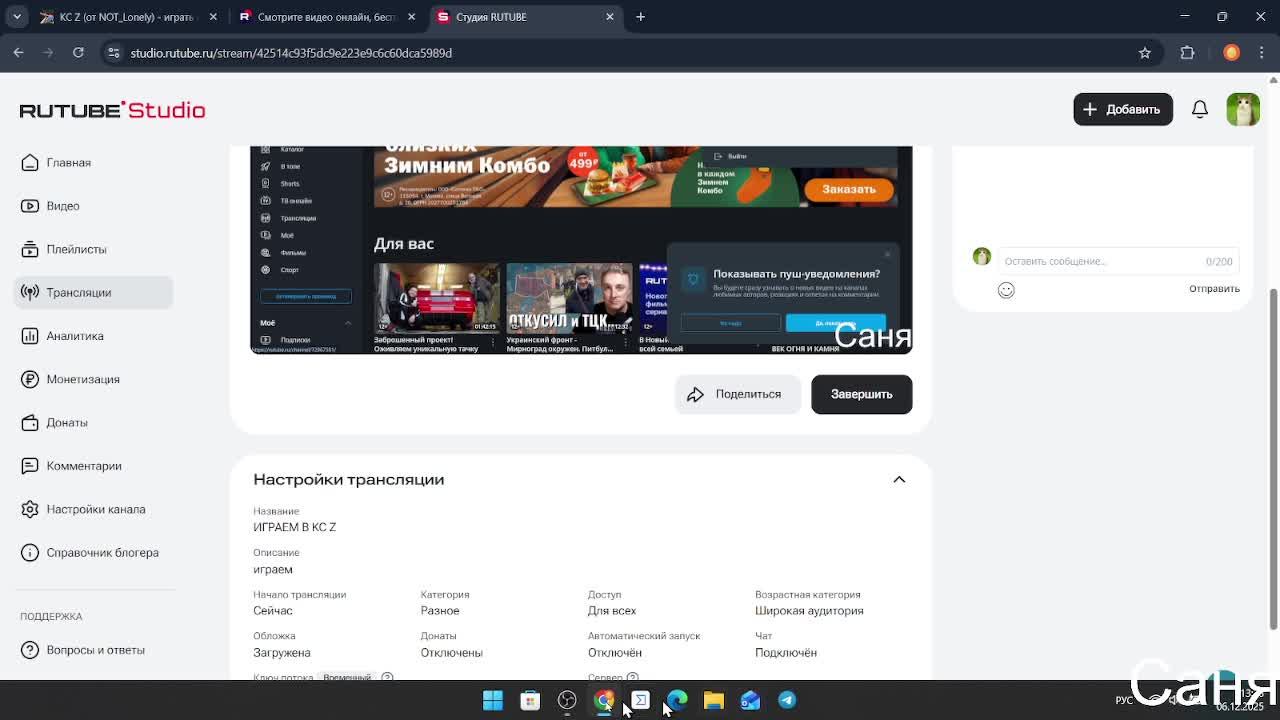This screenshot has height=720, width=1280.
Task: Click the Разное category value
Action: click(440, 611)
